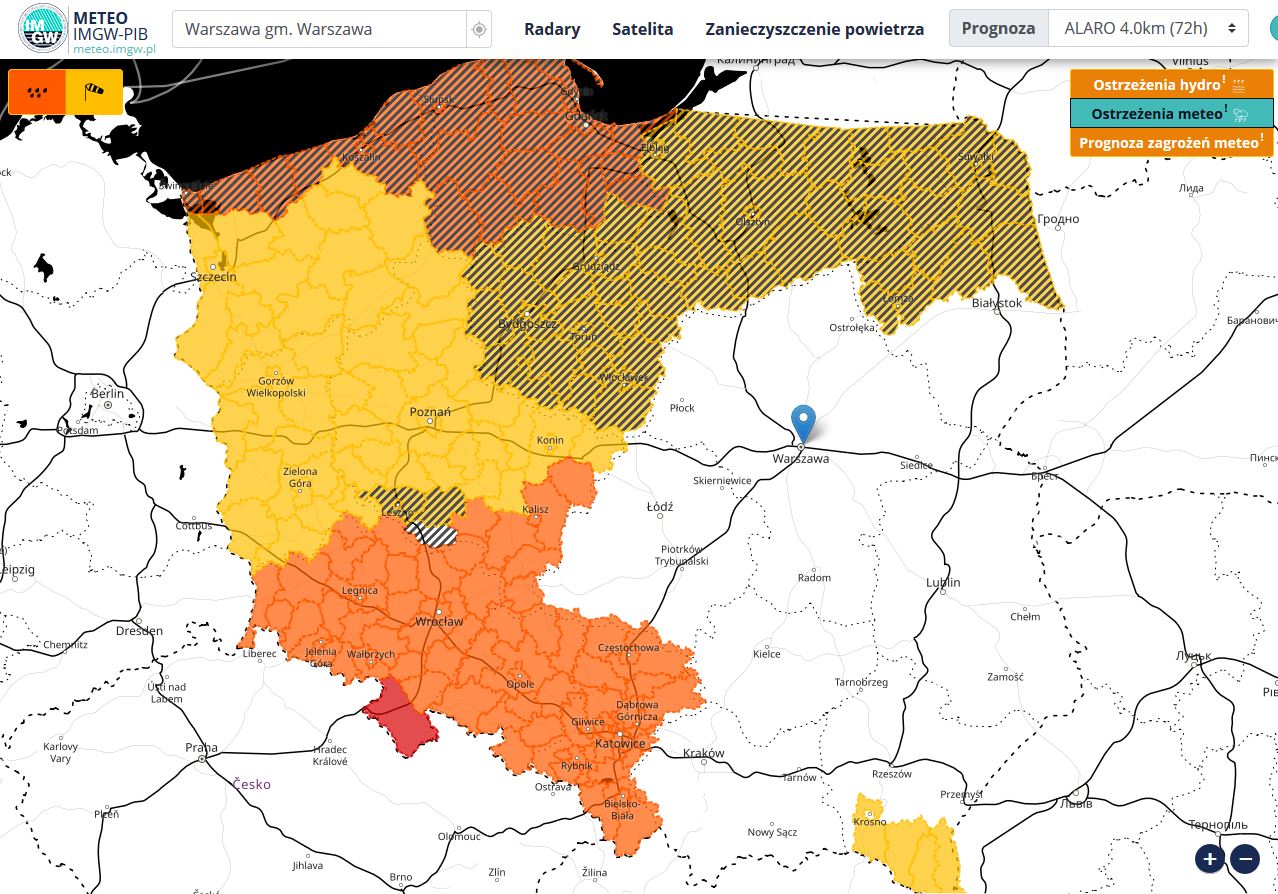Image resolution: width=1278 pixels, height=894 pixels.
Task: Click the Łódź city label
Action: (x=660, y=507)
